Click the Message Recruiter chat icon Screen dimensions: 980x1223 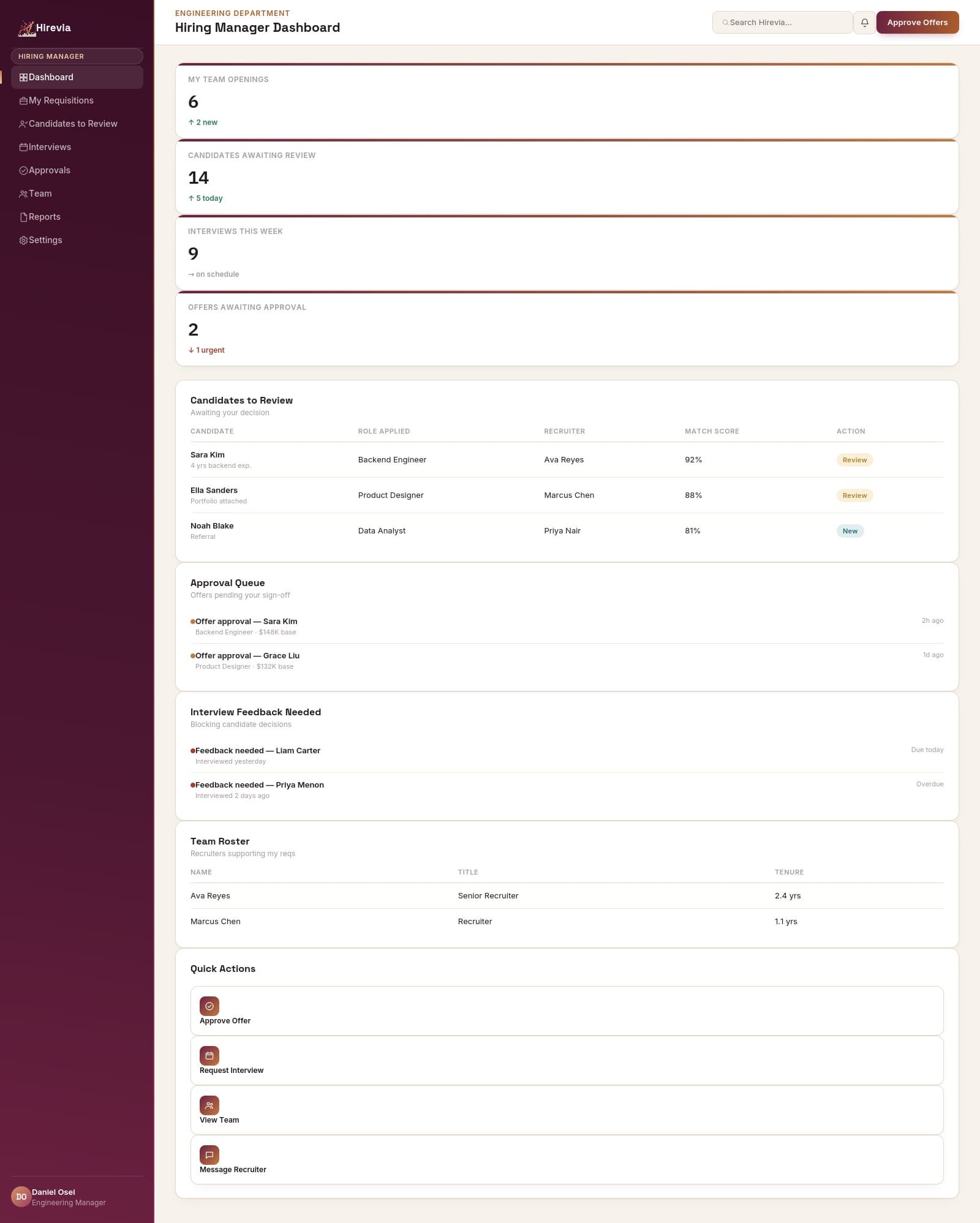pyautogui.click(x=209, y=1154)
